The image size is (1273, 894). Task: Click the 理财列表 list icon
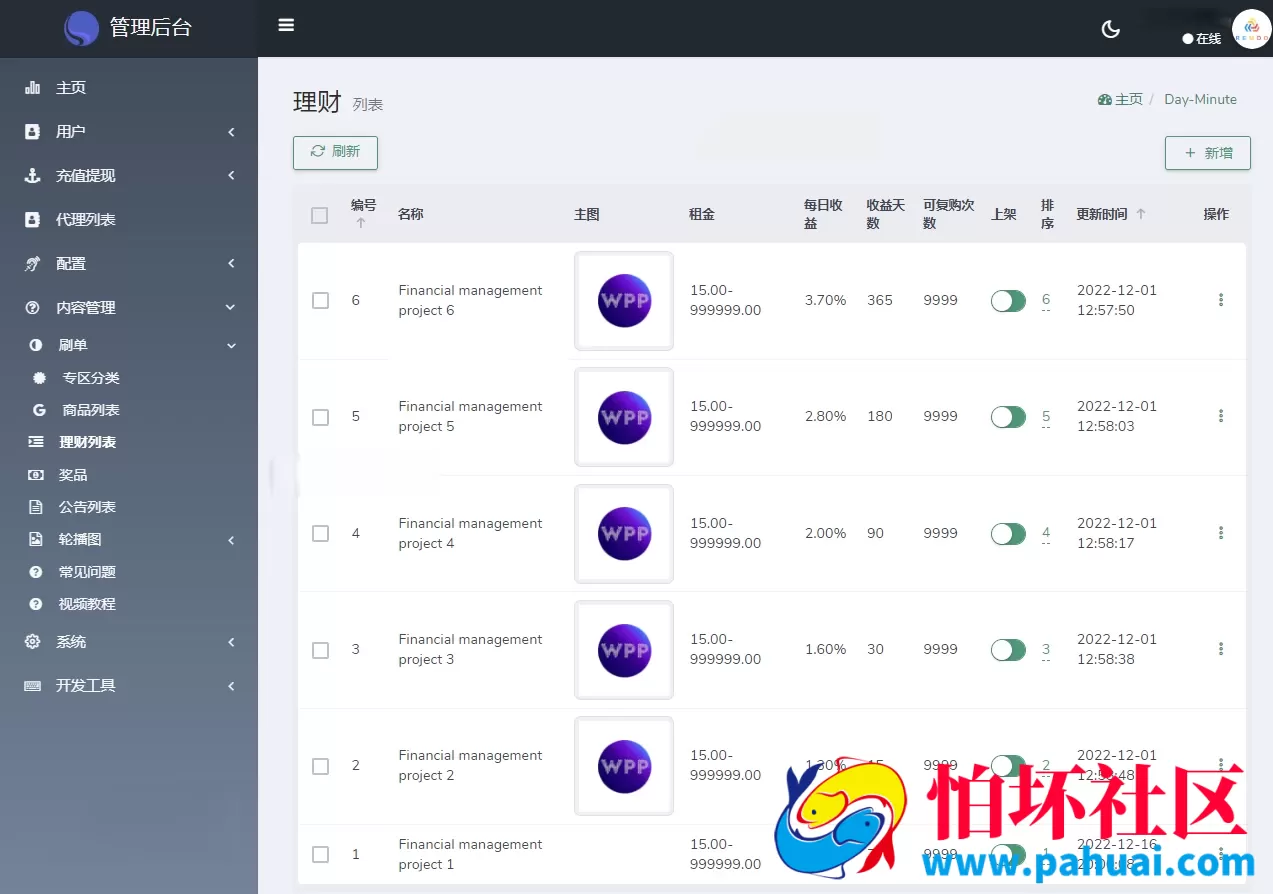coord(36,442)
